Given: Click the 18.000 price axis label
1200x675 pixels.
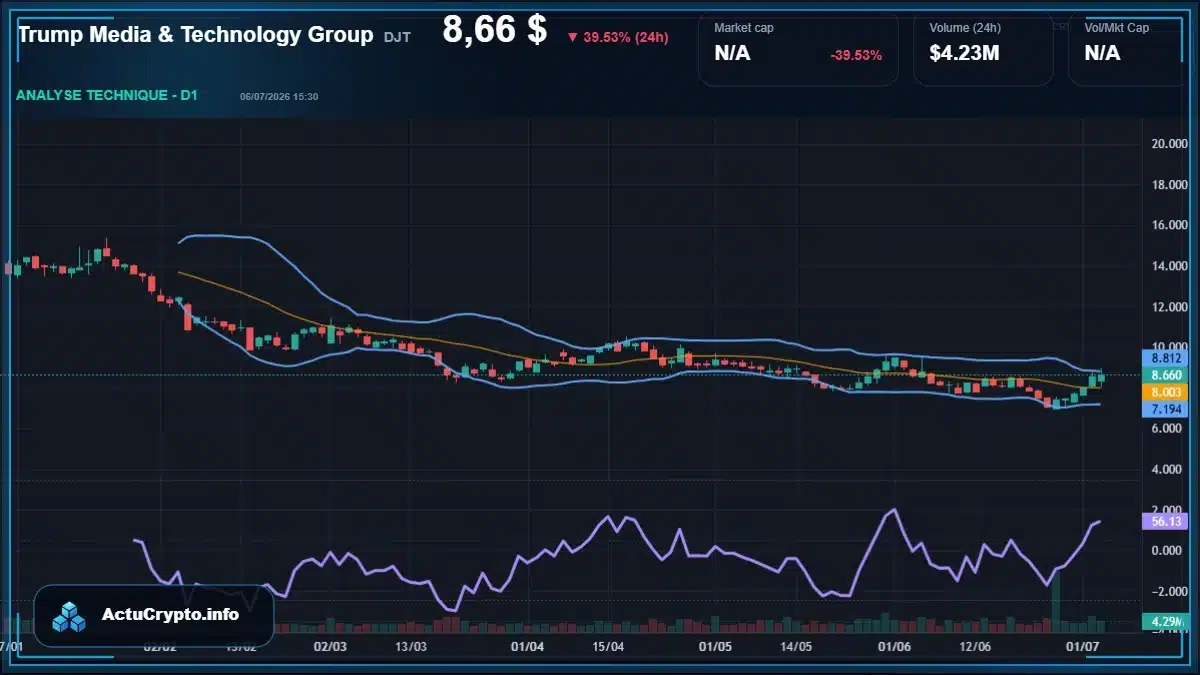Looking at the screenshot, I should click(1169, 185).
